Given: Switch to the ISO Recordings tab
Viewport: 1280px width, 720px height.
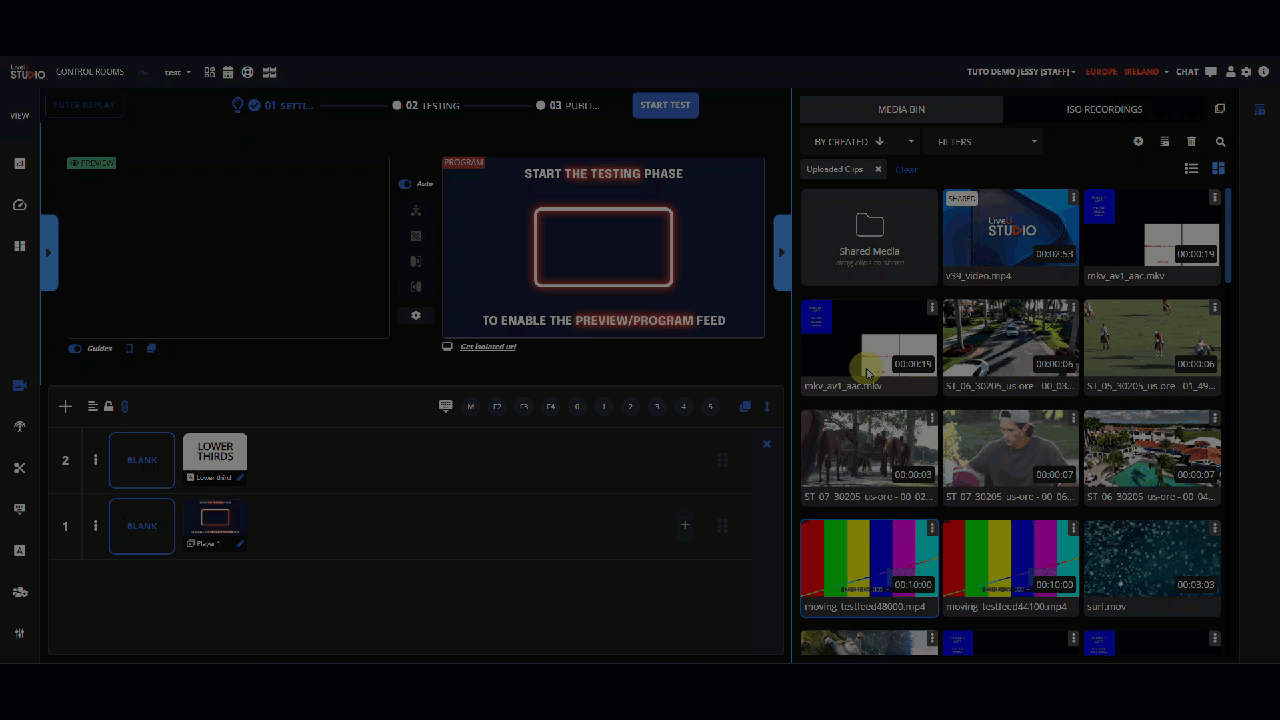Looking at the screenshot, I should (1104, 109).
